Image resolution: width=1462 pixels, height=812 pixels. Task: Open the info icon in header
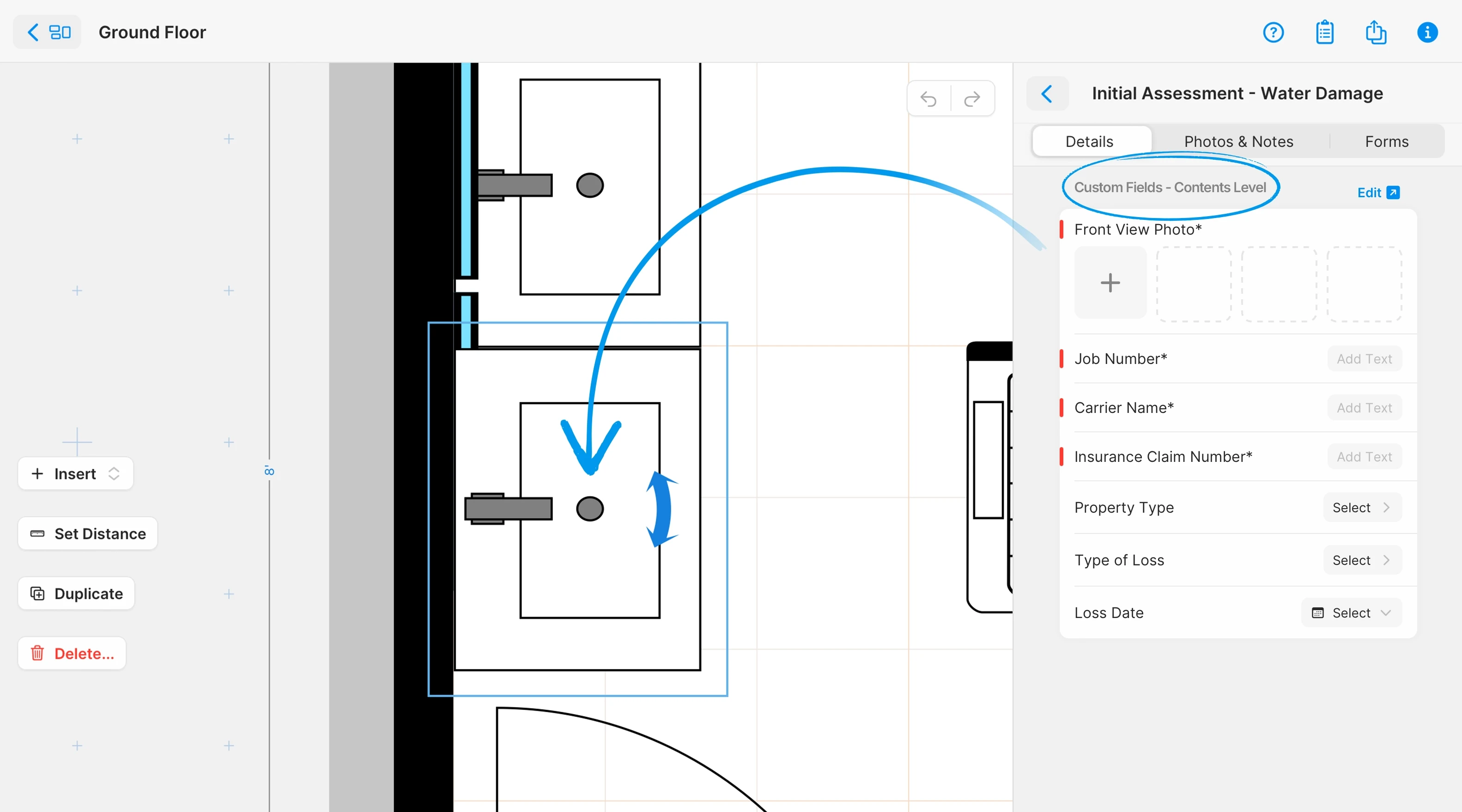point(1427,32)
